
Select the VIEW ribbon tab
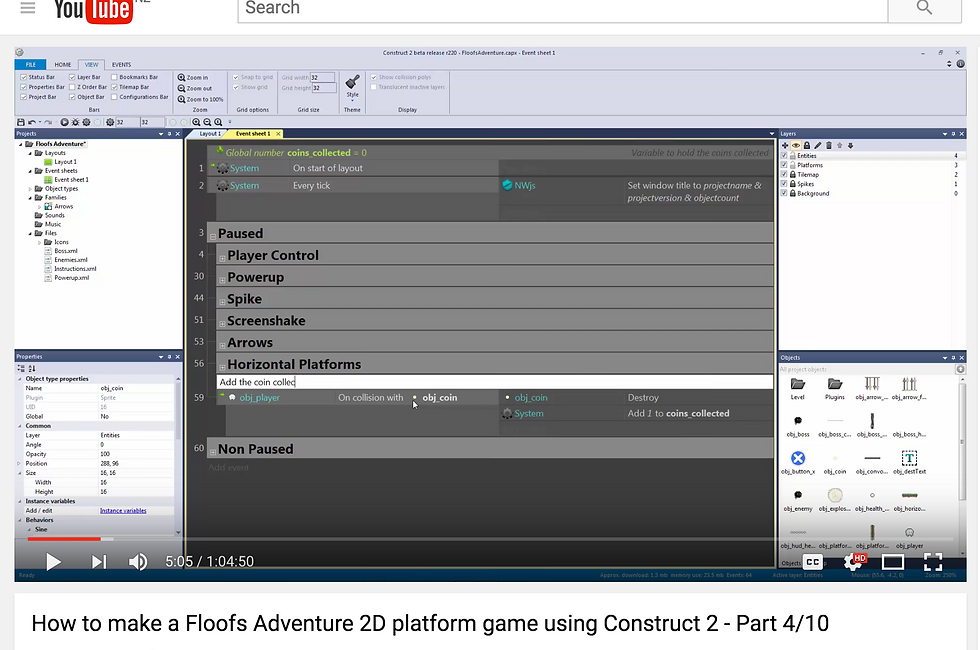pos(91,64)
